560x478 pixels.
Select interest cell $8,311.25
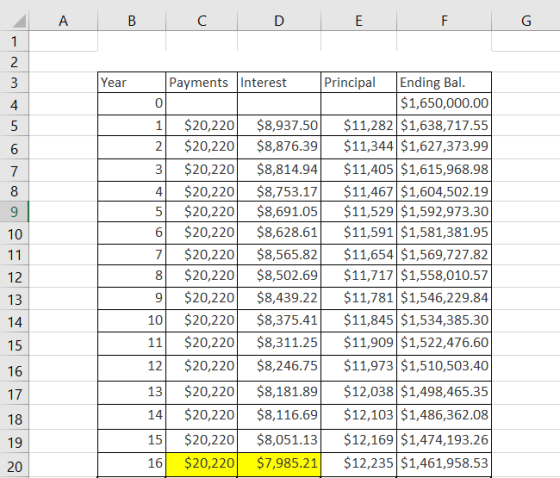click(x=279, y=343)
